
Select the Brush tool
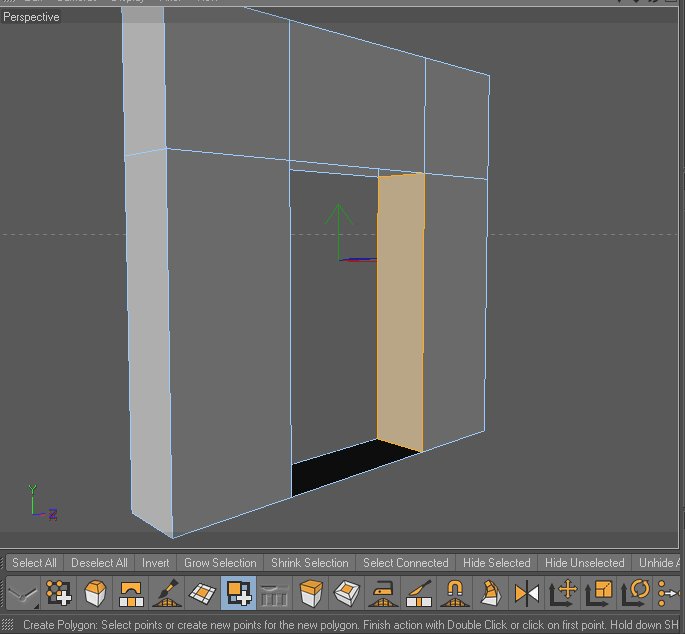166,593
